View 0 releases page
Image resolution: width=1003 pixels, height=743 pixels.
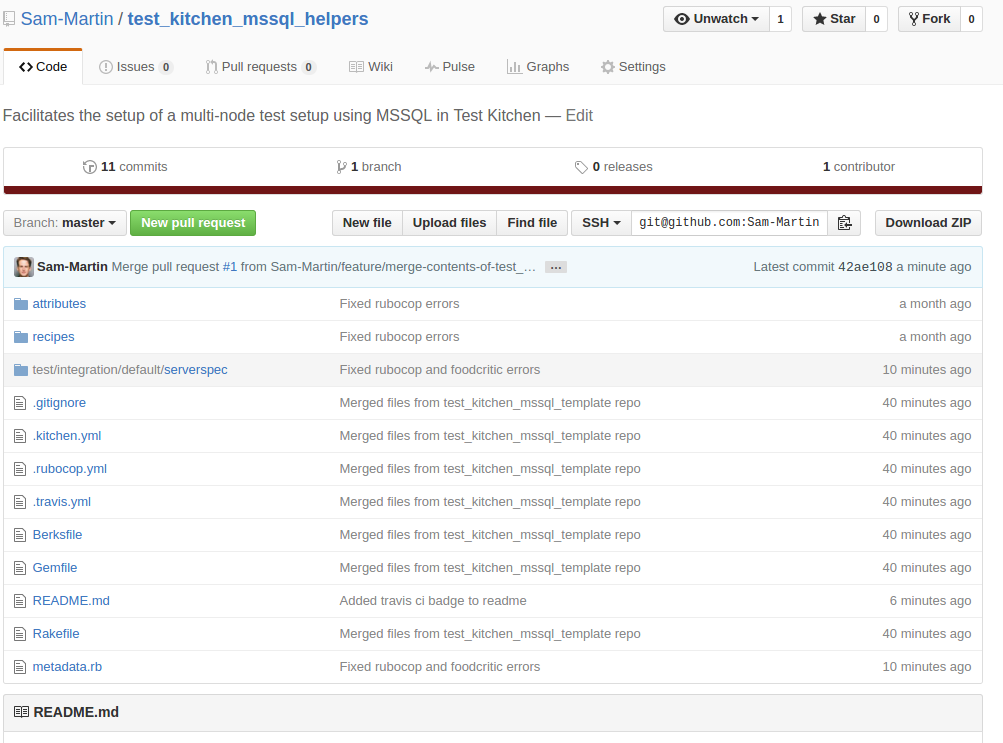pos(614,167)
